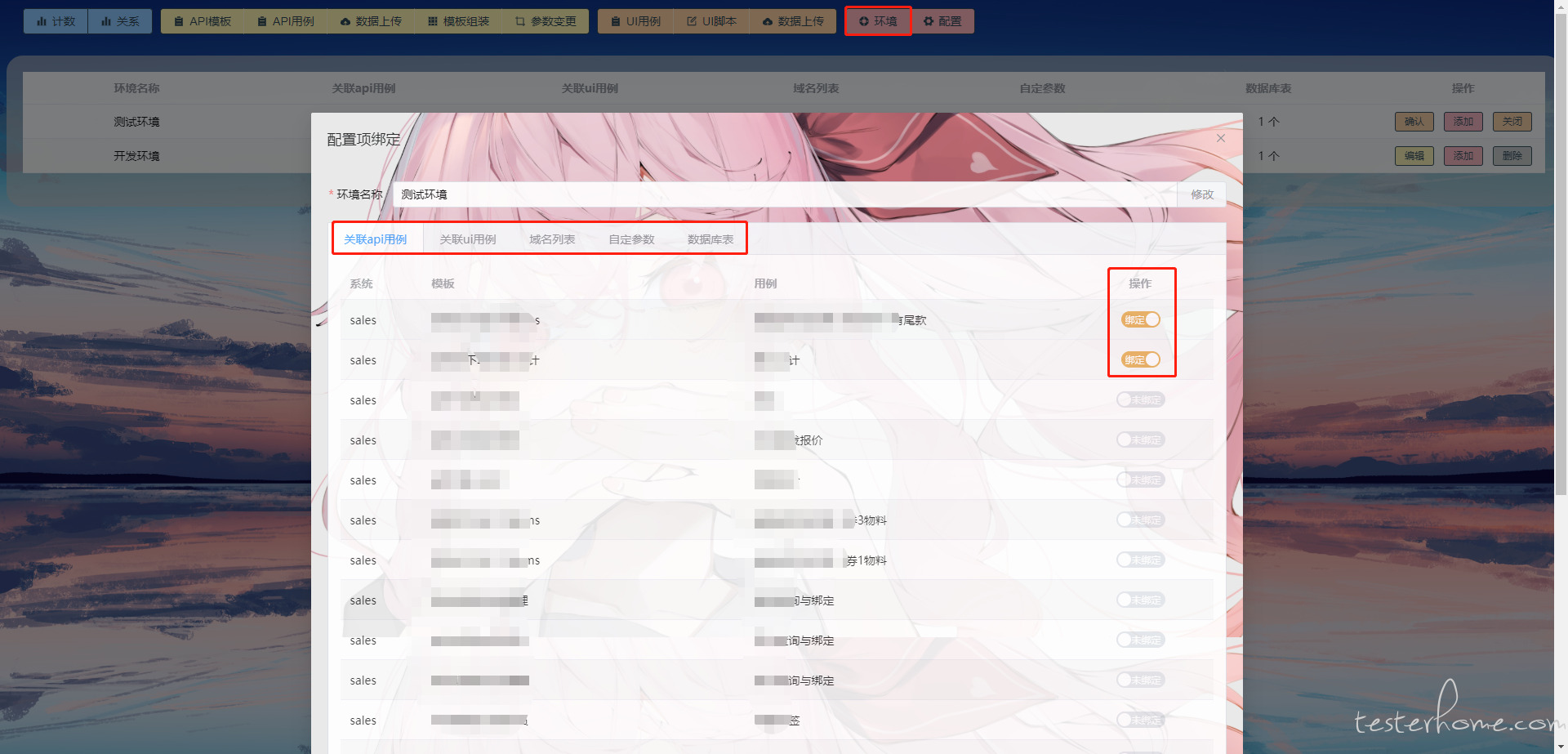Open the 关系 chart page
1568x754 pixels.
pyautogui.click(x=120, y=21)
